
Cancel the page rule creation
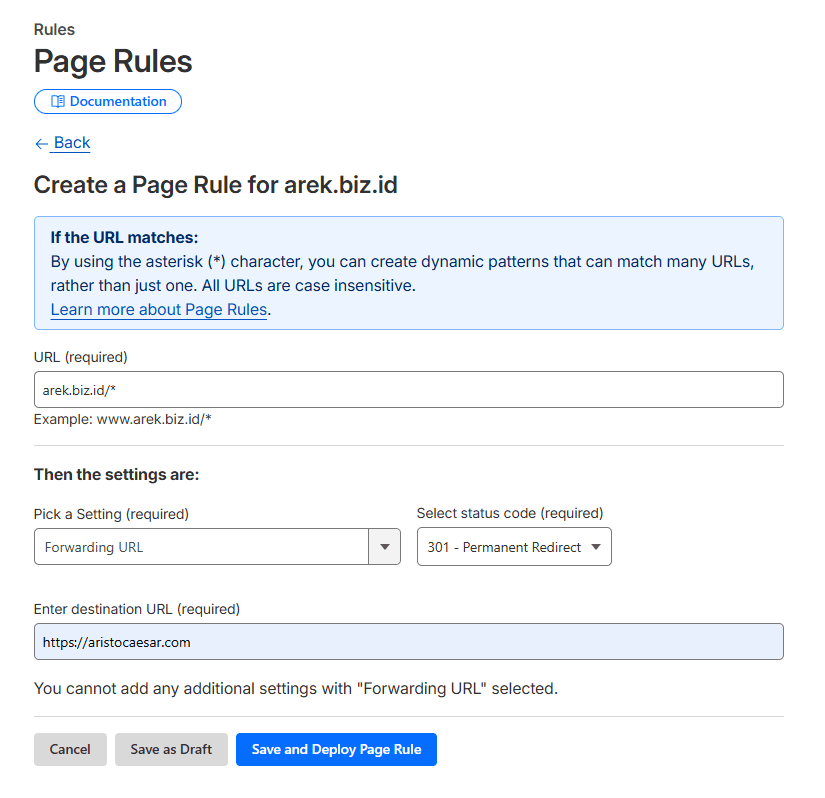click(x=70, y=749)
